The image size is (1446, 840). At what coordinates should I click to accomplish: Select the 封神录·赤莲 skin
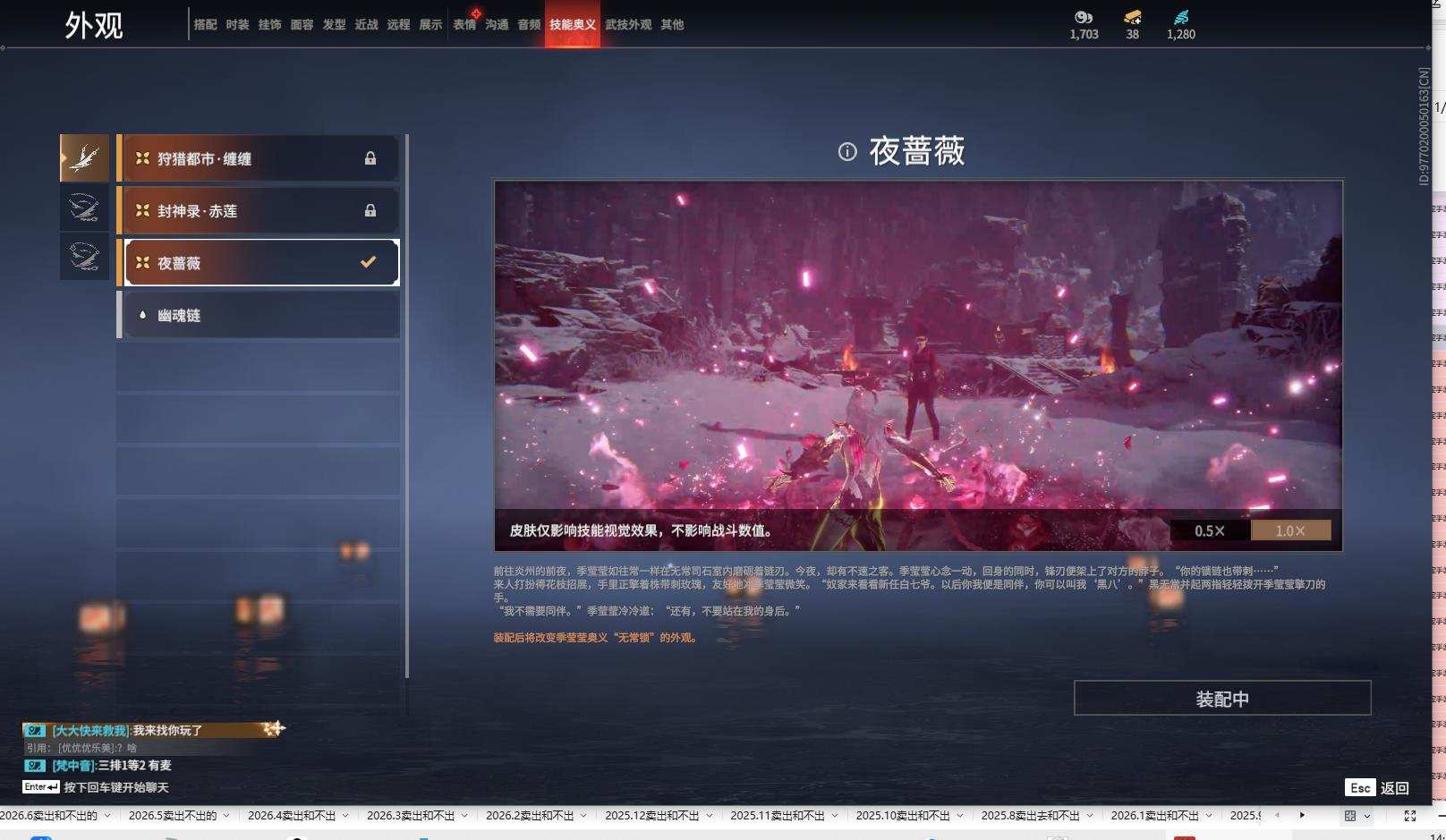pos(258,210)
